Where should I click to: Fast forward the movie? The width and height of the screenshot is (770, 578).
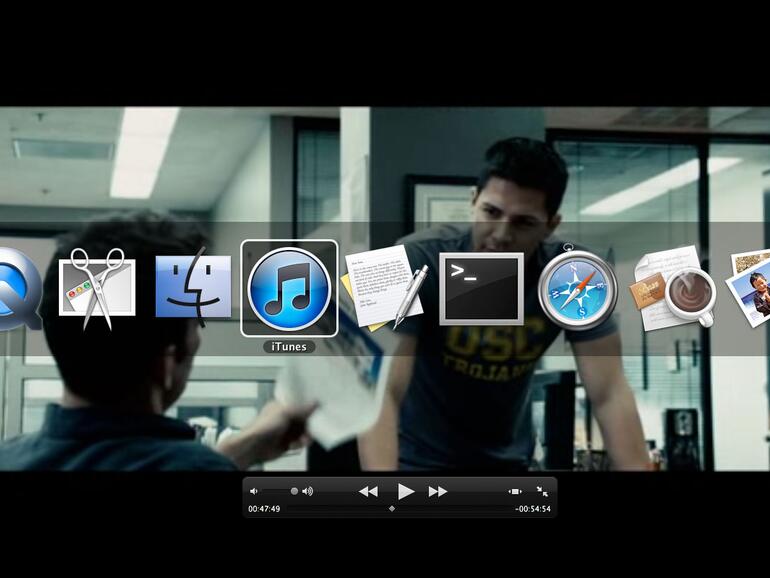coord(438,491)
